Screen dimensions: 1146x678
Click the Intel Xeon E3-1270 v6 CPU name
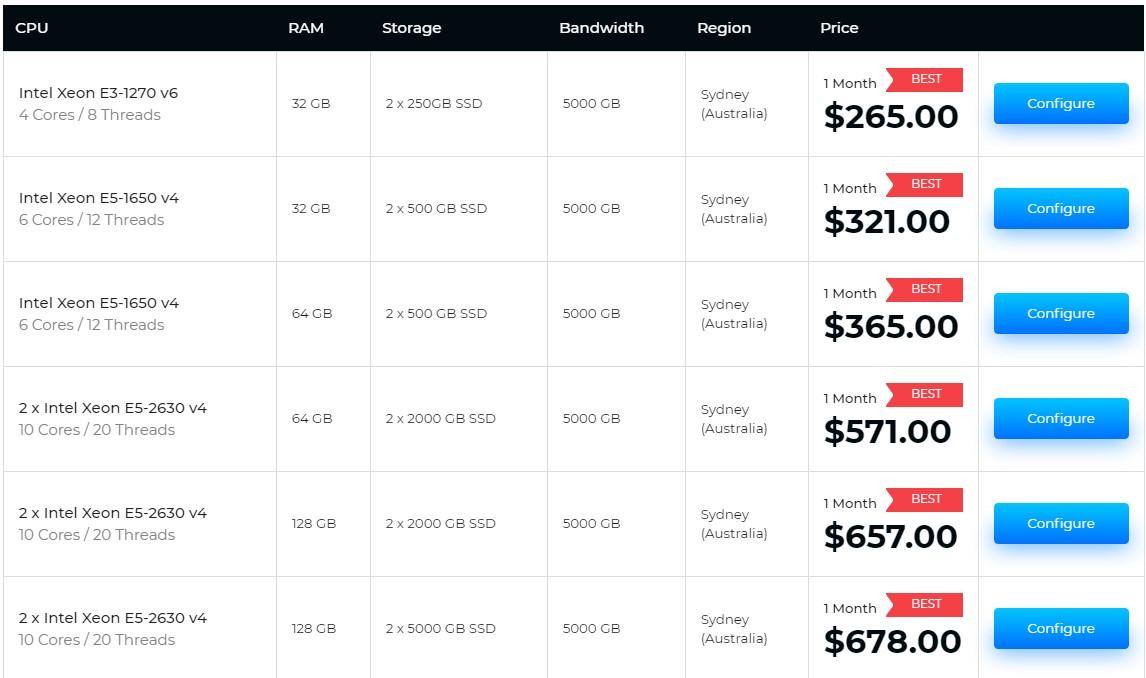[x=99, y=93]
